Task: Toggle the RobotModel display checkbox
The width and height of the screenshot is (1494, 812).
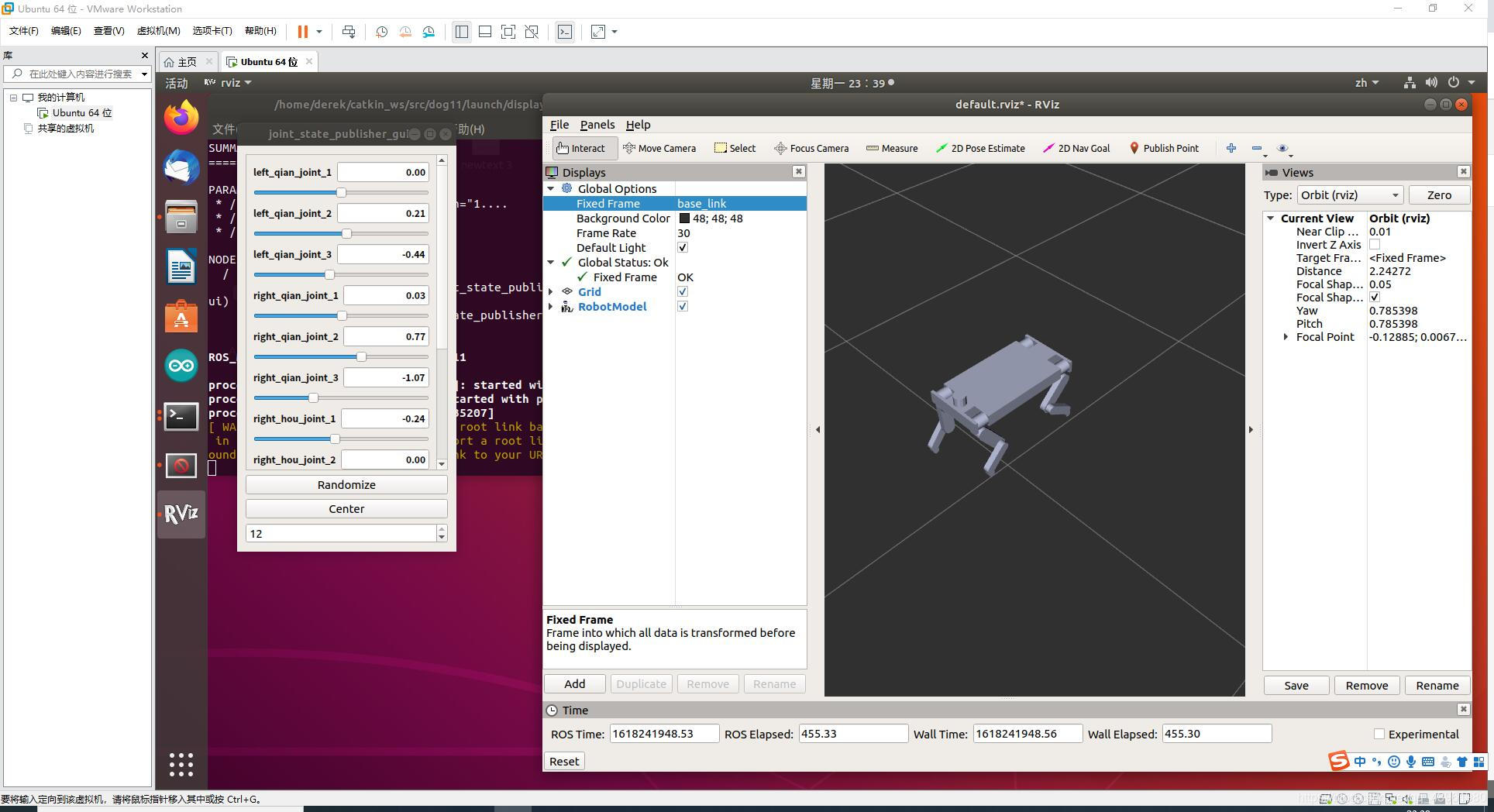Action: [x=683, y=307]
